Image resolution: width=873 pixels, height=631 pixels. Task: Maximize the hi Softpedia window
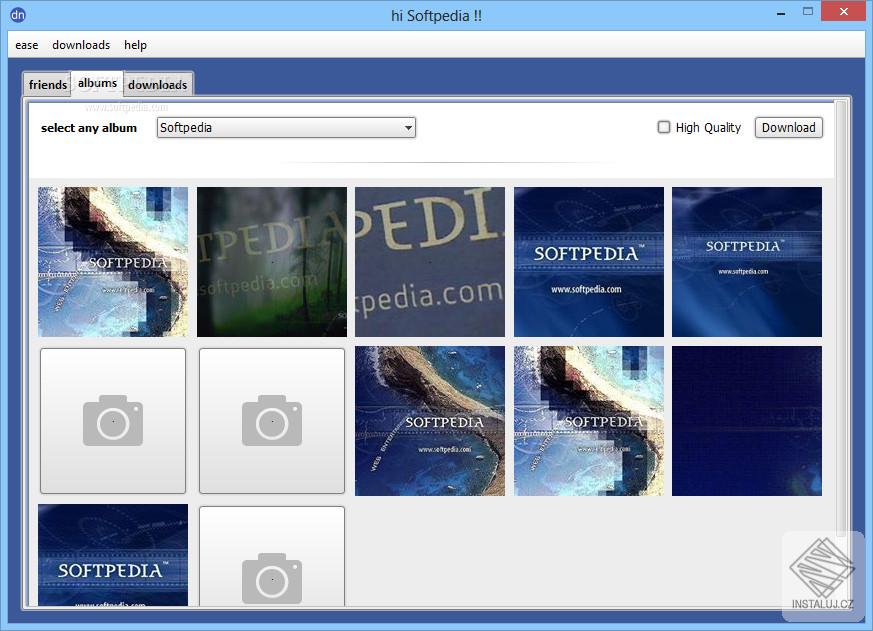click(x=808, y=12)
